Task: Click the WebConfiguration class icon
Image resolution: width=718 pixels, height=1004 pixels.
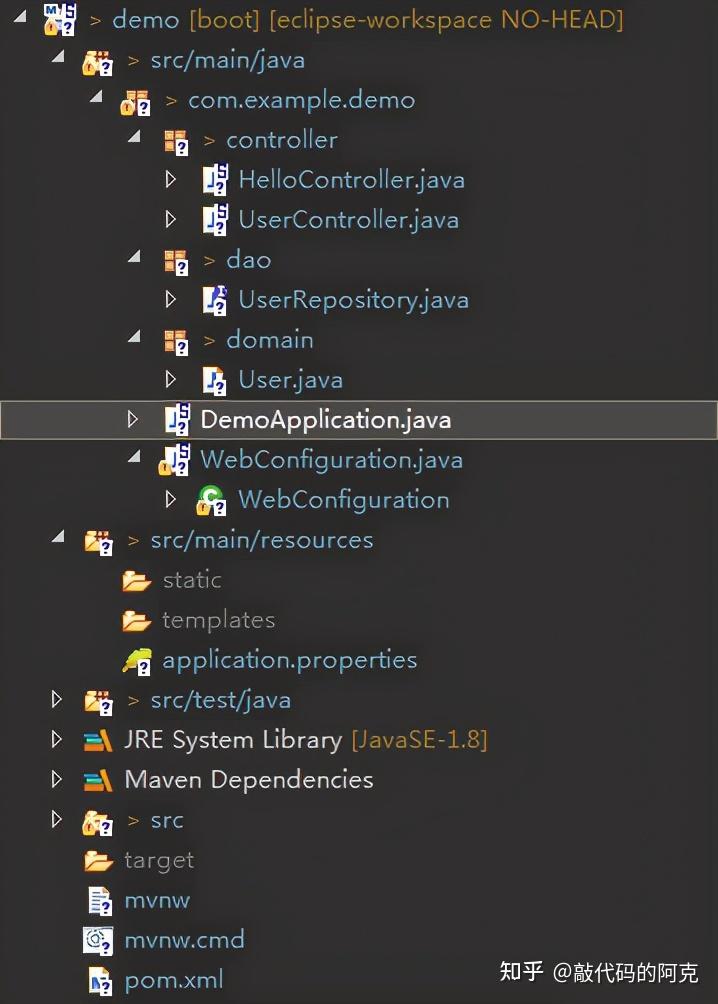Action: 211,500
